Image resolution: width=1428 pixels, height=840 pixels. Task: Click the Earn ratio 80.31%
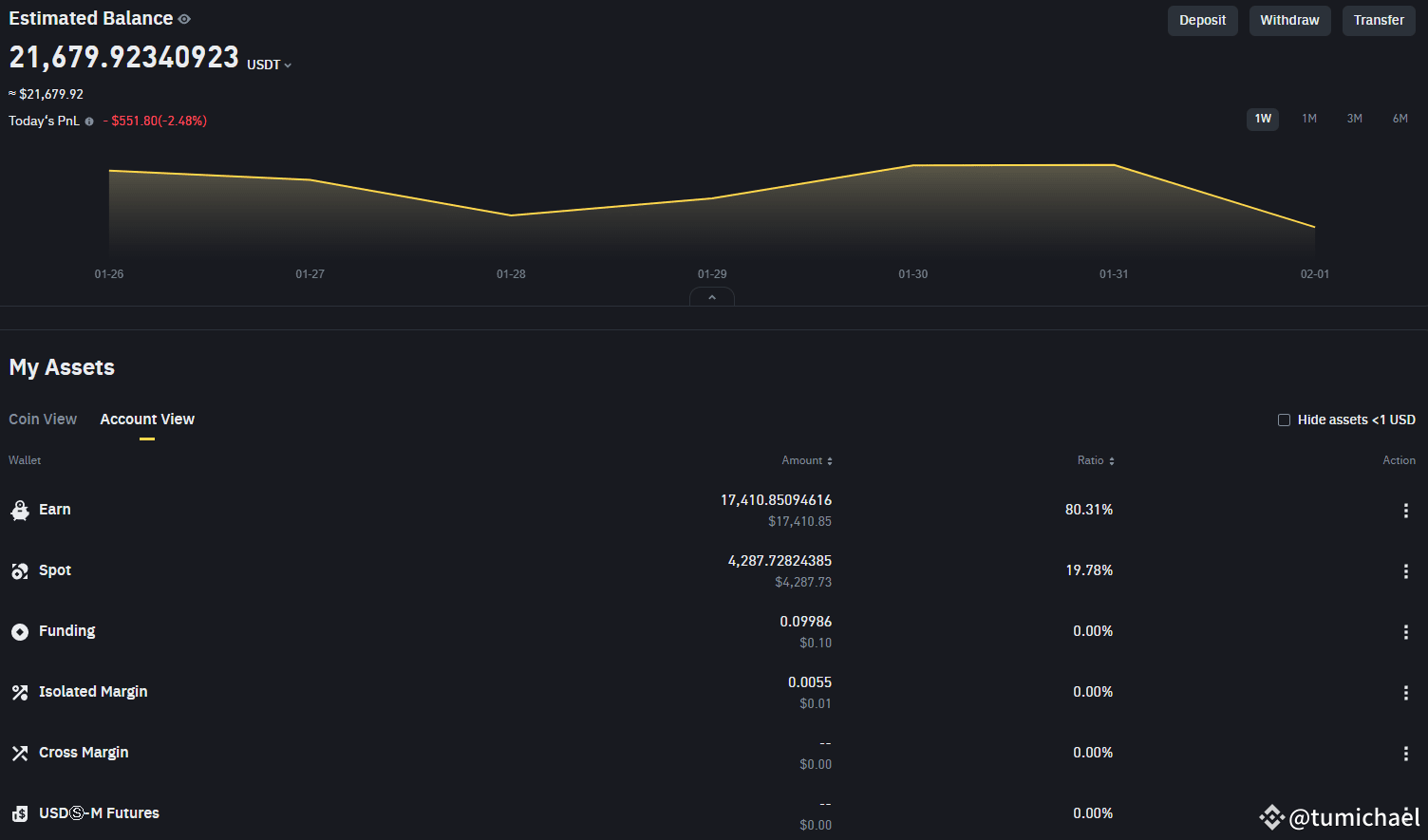[1089, 510]
